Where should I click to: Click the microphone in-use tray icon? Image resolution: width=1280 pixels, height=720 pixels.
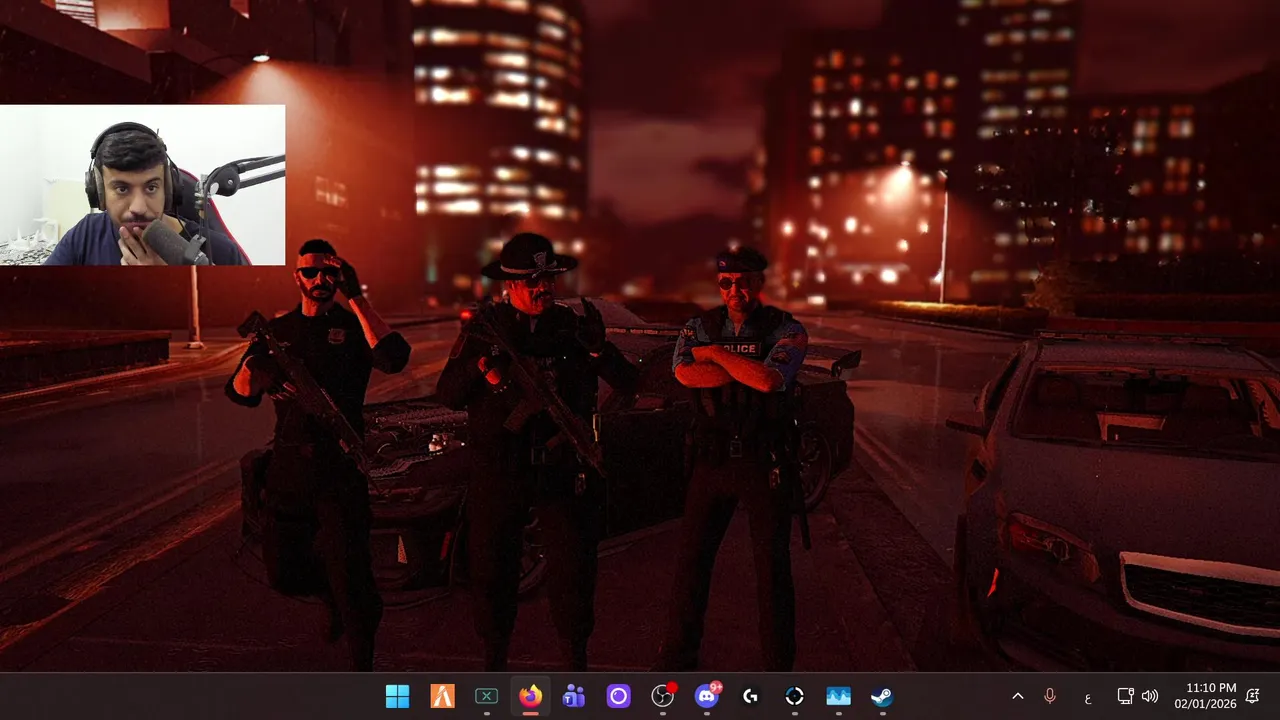pyautogui.click(x=1050, y=696)
